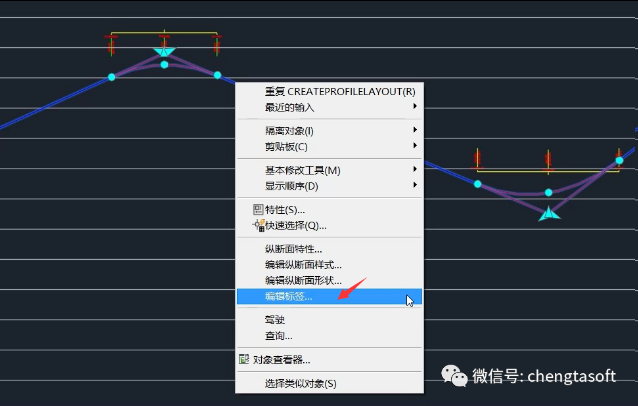Viewport: 638px width, 406px height.
Task: Select 编辑纵断面样式... entry
Action: point(329,265)
